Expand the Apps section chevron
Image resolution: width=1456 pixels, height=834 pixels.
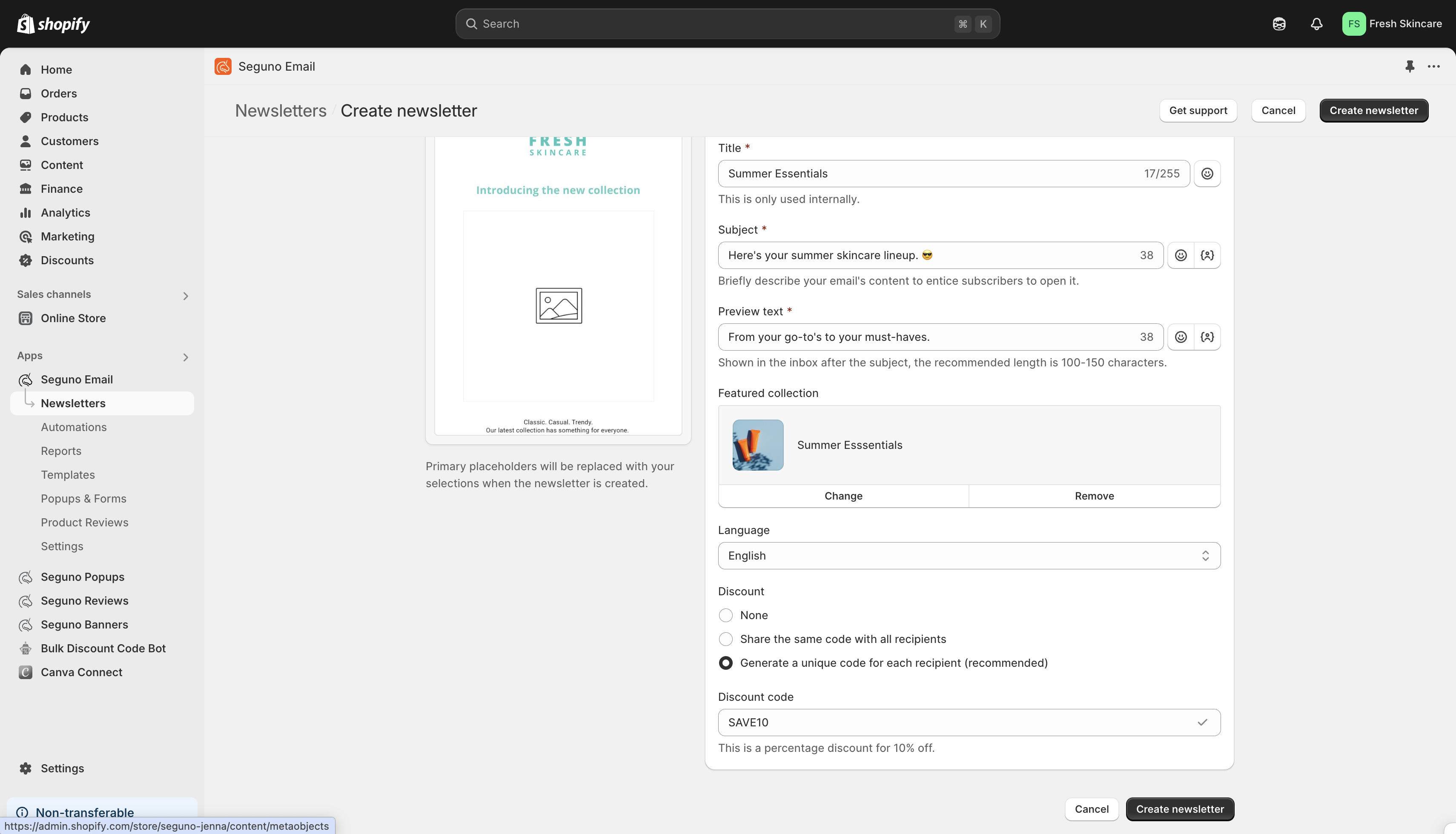pos(185,357)
